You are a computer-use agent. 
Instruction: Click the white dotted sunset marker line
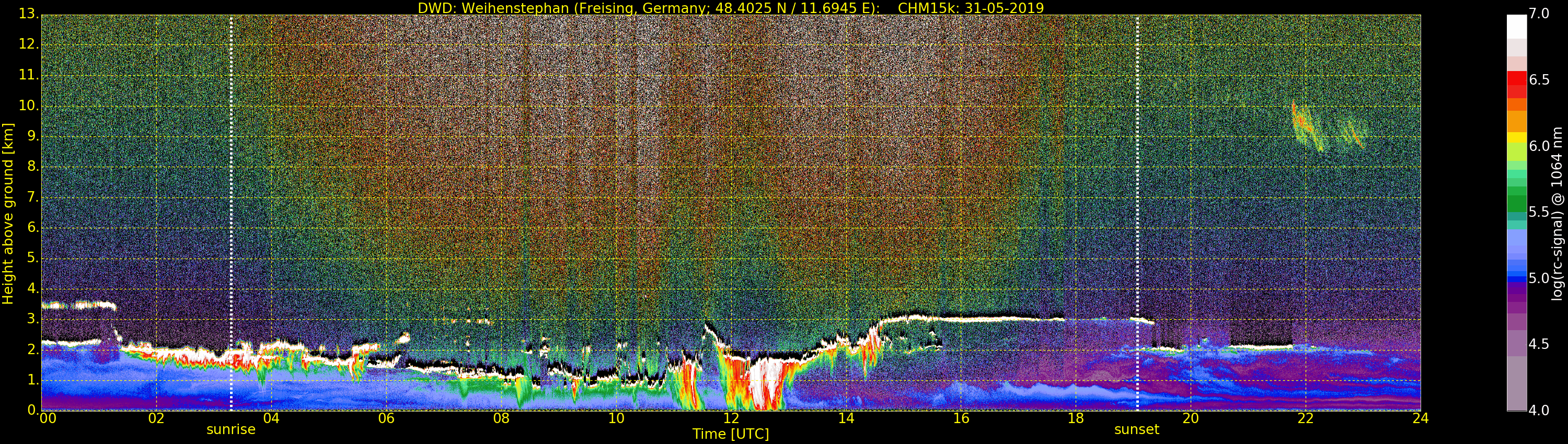point(1138,213)
